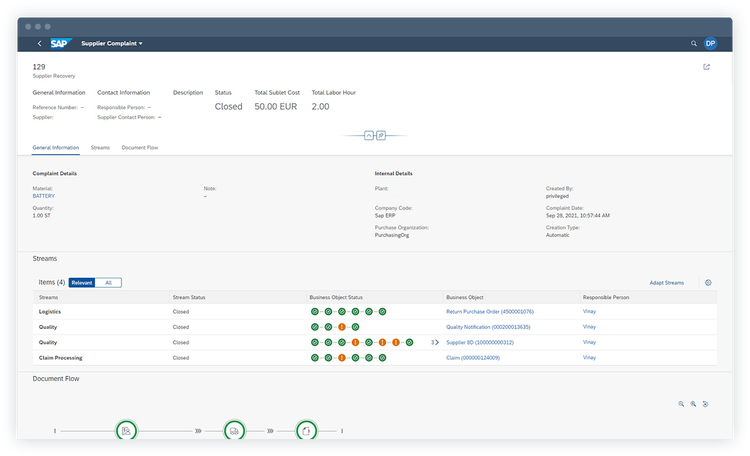750x456 pixels.
Task: Select the All items filter
Action: point(108,283)
